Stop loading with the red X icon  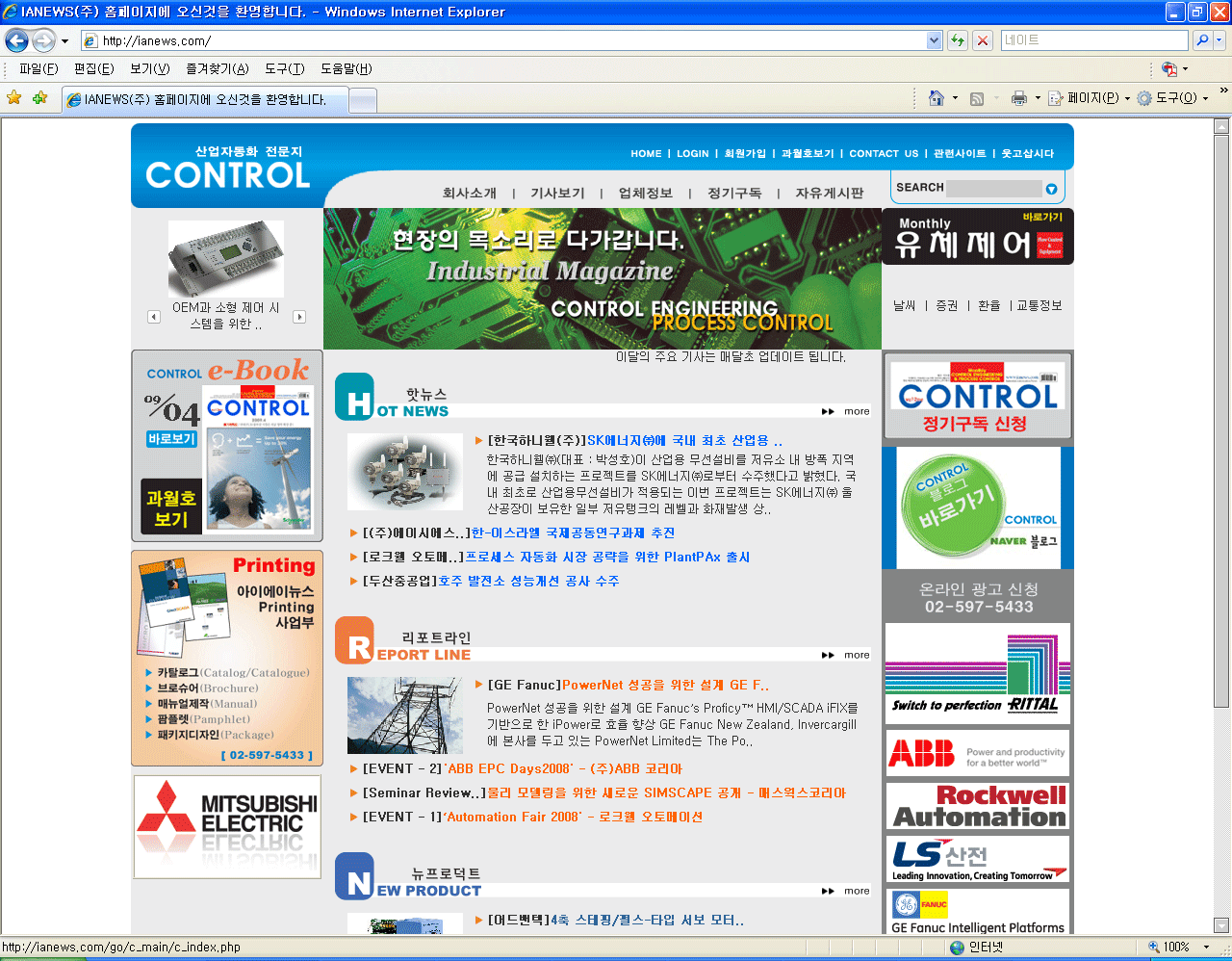983,40
